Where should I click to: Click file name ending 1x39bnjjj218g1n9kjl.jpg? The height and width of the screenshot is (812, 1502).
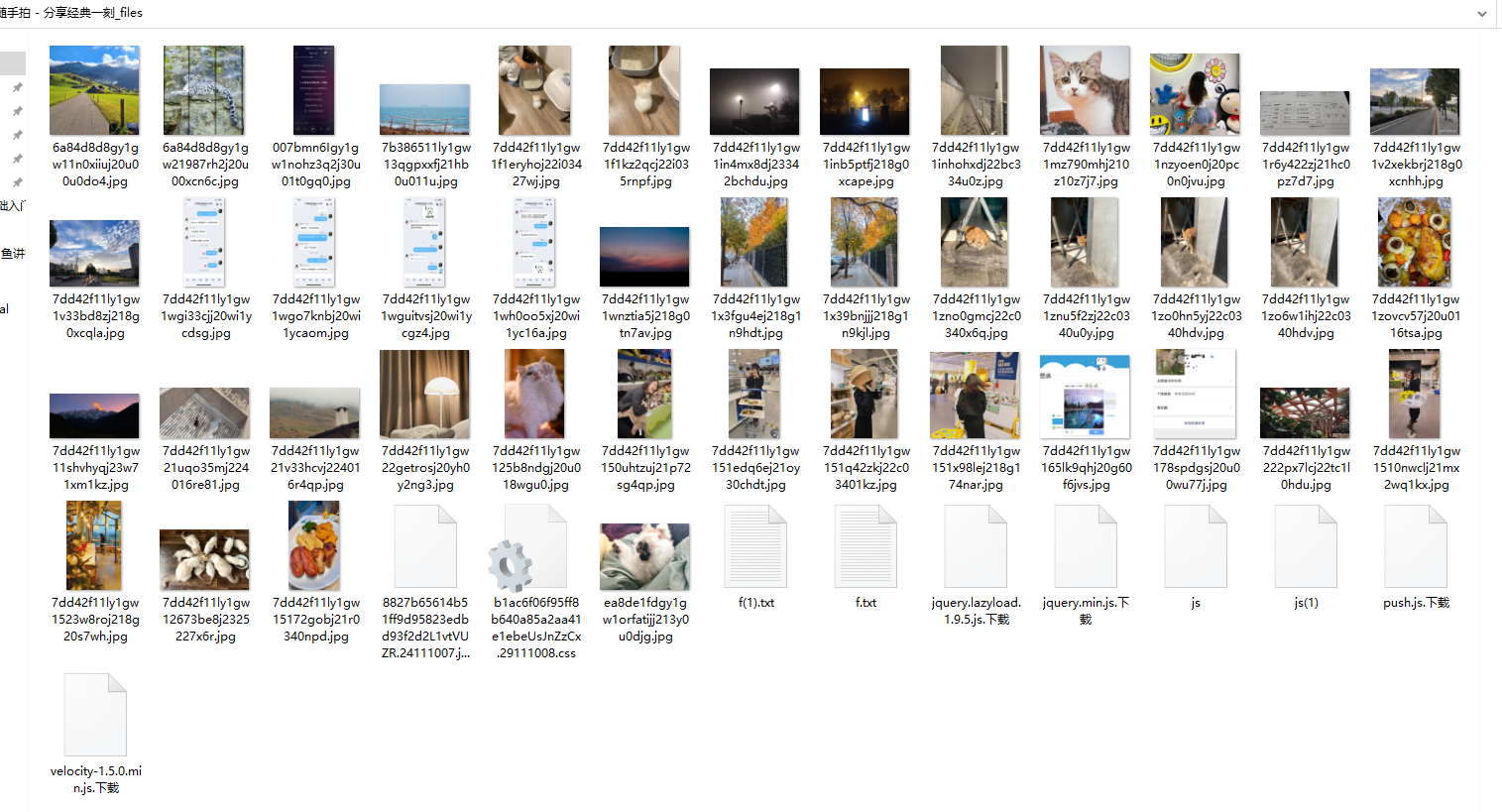tap(866, 316)
